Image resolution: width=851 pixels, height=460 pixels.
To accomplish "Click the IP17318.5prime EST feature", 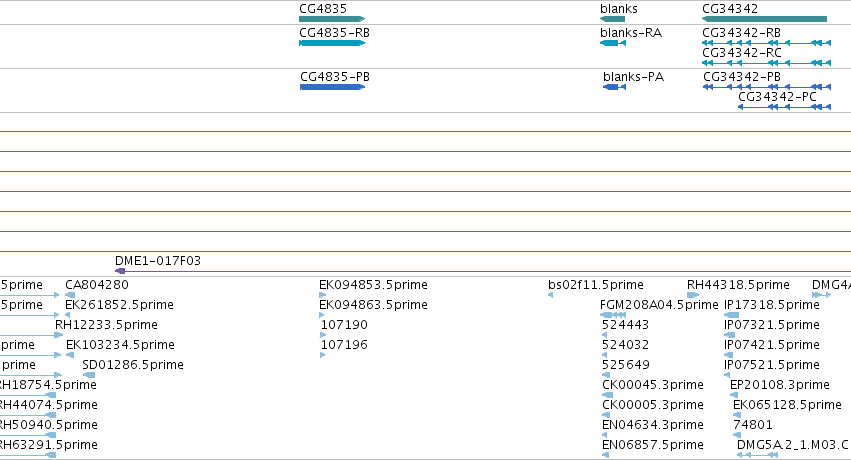I will [732, 315].
